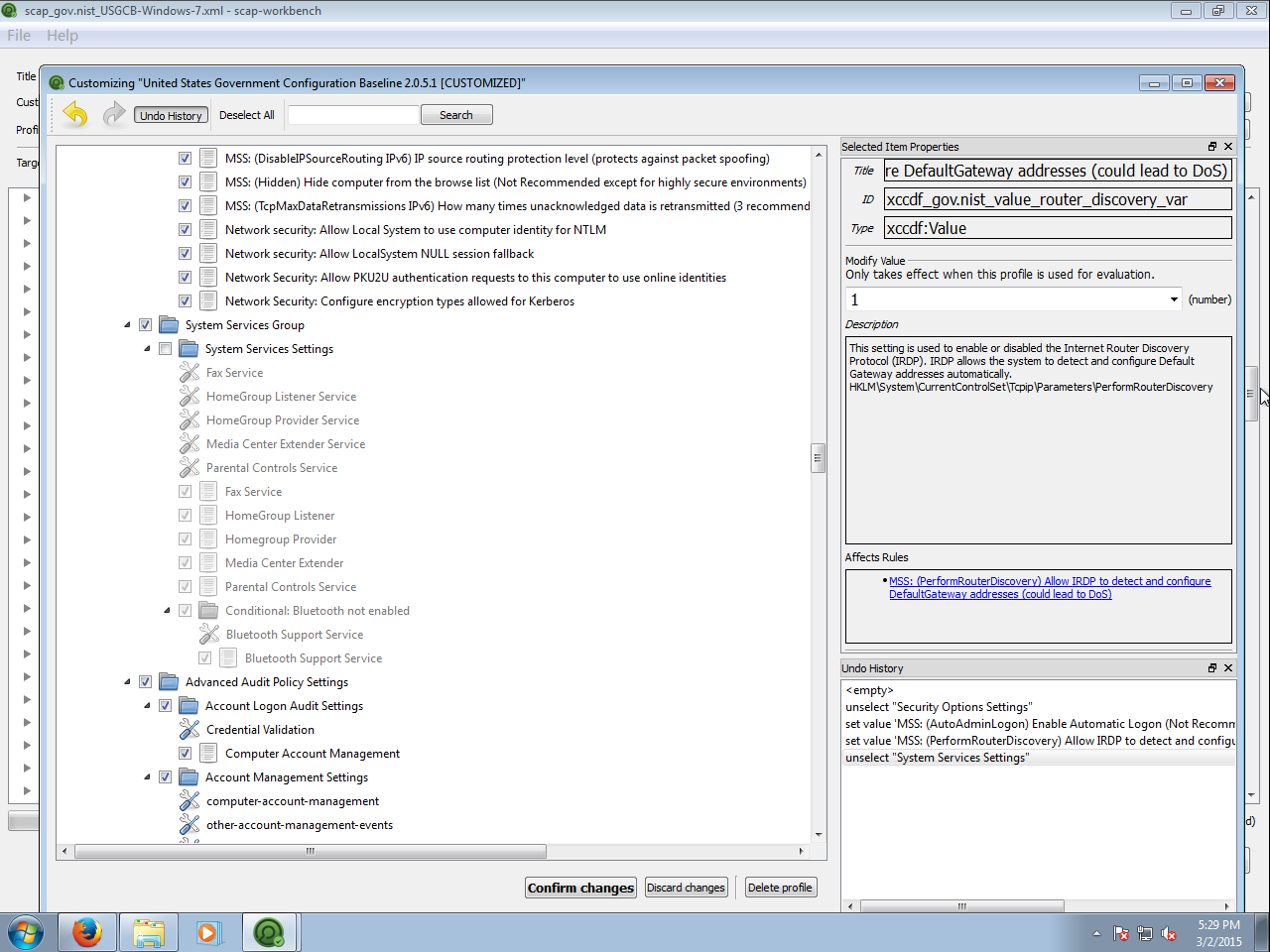This screenshot has height=952, width=1270.
Task: Open the Modify Value dropdown
Action: pos(1173,299)
